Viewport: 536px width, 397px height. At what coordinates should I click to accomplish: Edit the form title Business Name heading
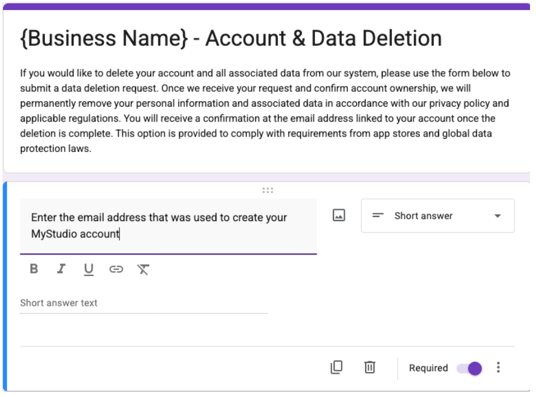(x=231, y=38)
